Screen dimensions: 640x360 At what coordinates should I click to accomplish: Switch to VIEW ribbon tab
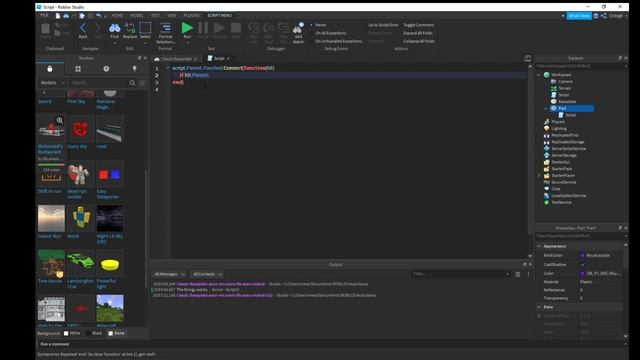click(x=171, y=16)
